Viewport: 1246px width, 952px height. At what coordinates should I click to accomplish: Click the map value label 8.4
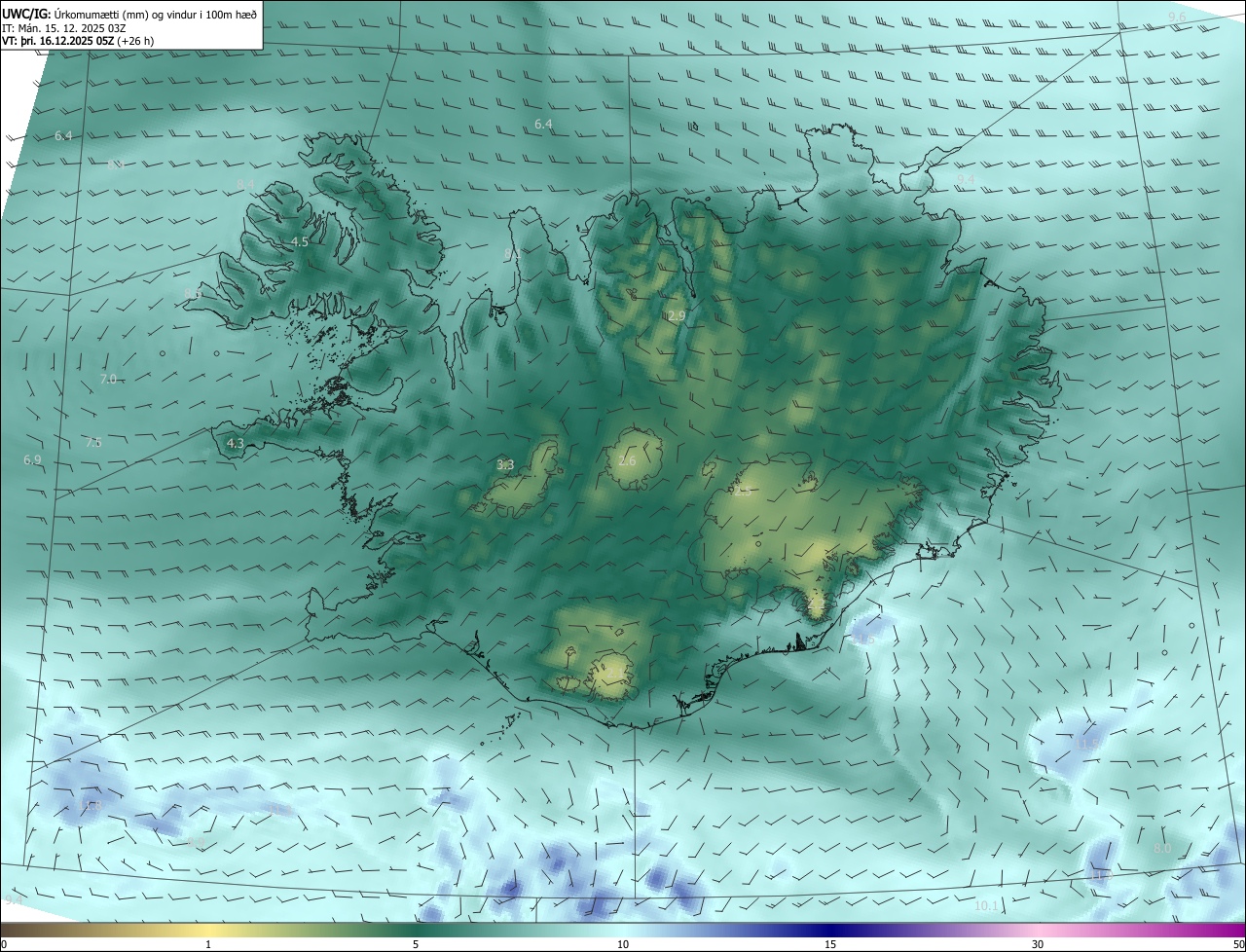245,184
